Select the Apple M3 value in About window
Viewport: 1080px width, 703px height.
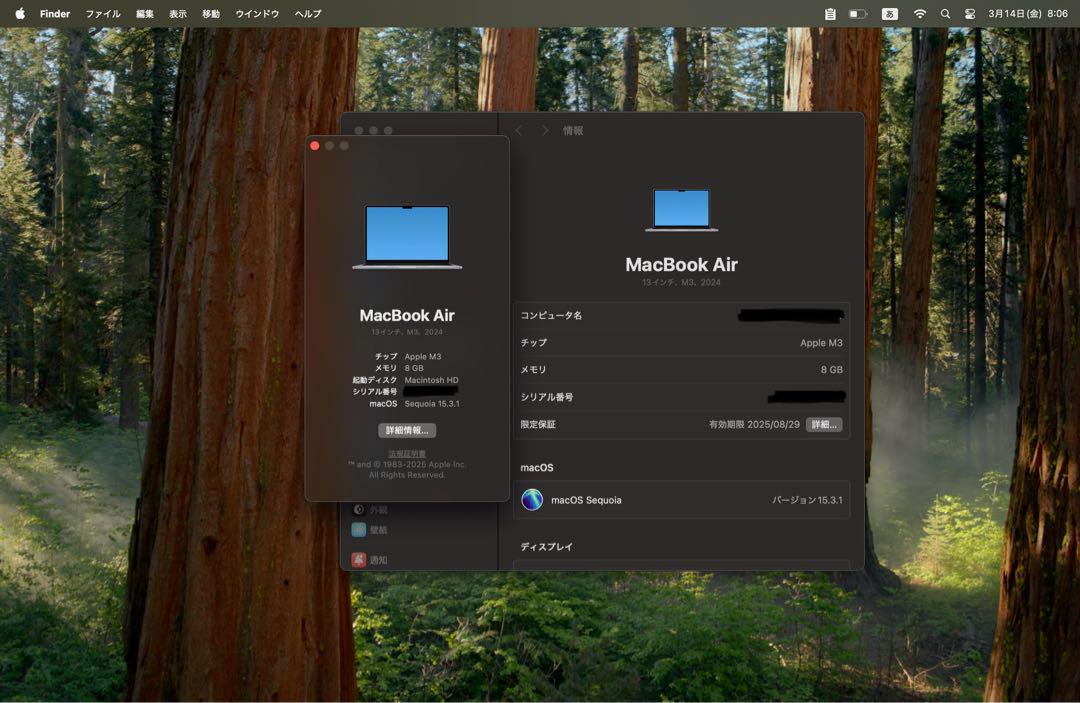tap(423, 357)
